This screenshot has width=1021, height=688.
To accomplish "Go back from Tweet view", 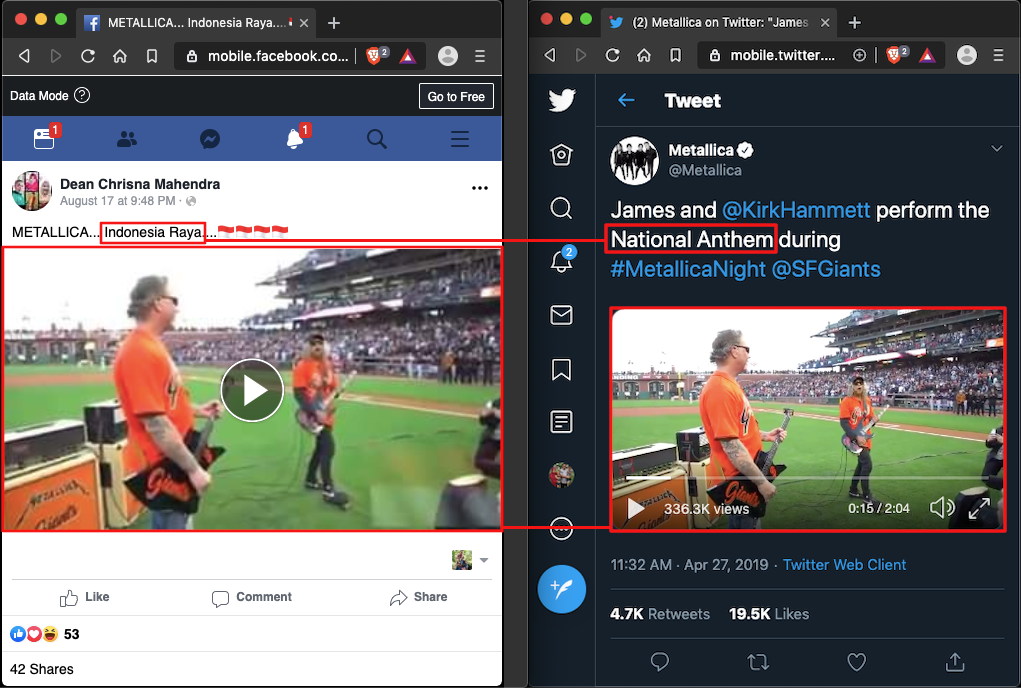I will coord(626,100).
